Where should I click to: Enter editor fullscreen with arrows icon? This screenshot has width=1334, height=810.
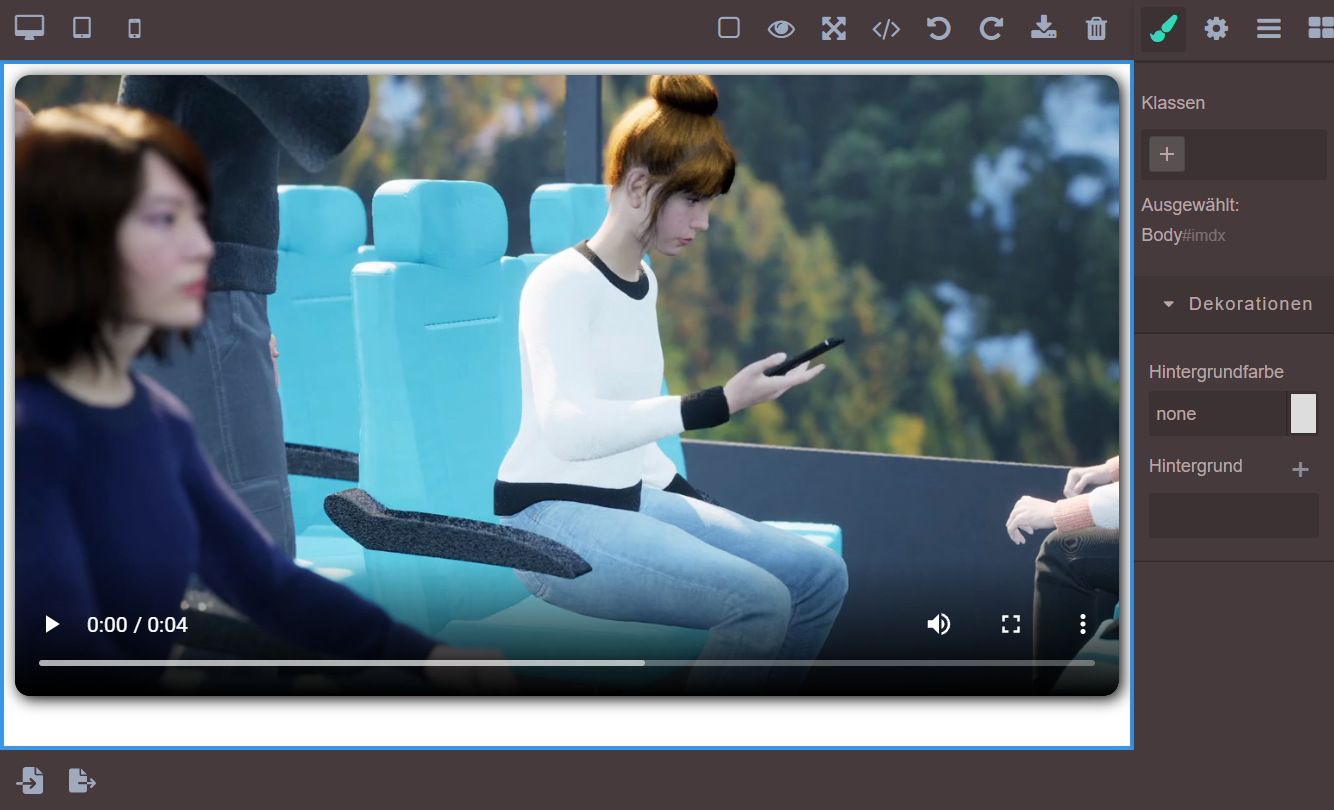pyautogui.click(x=834, y=28)
